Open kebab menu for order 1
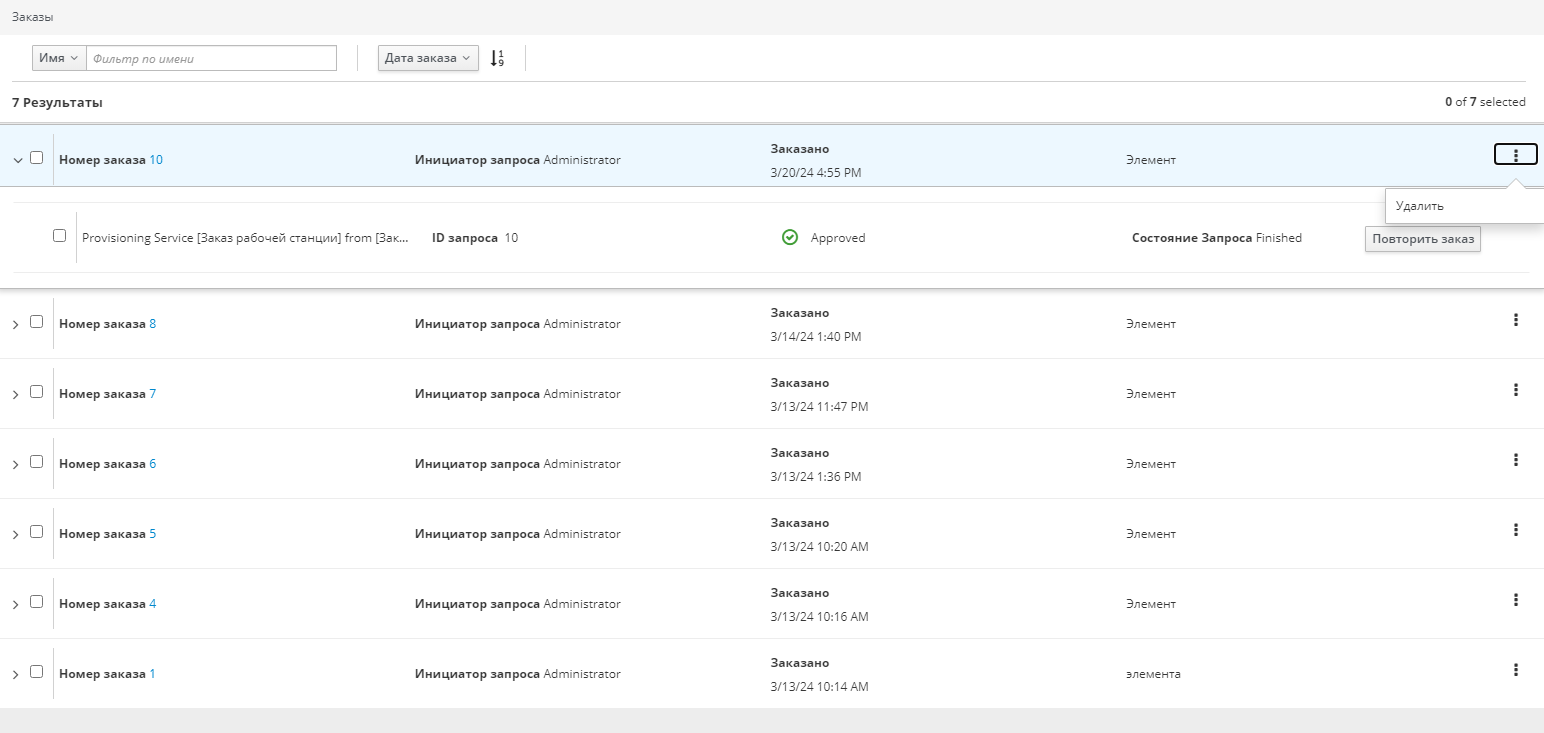This screenshot has width=1544, height=733. click(x=1516, y=670)
